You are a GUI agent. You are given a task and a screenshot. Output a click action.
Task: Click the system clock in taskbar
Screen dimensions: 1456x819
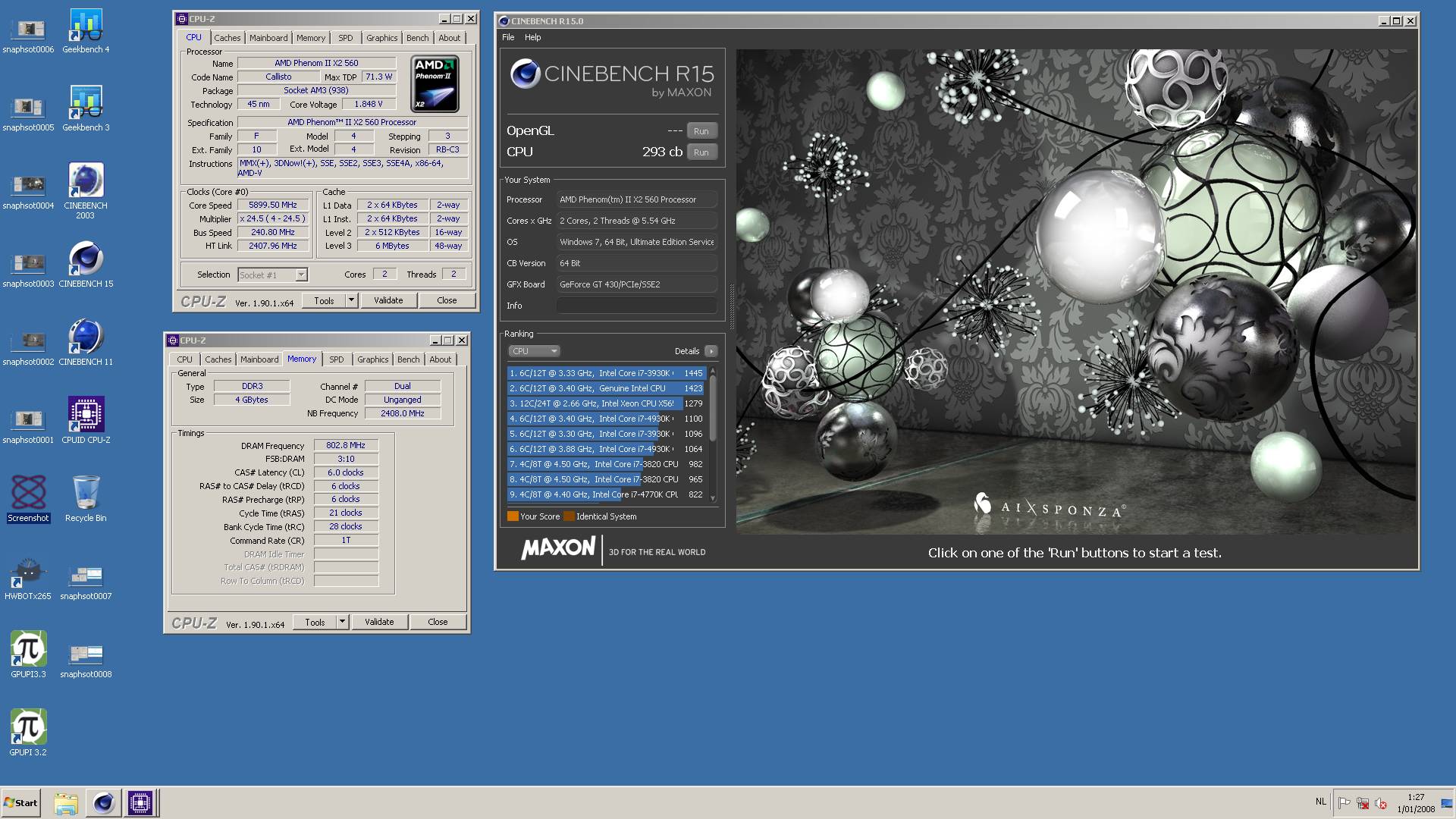coord(1416,803)
